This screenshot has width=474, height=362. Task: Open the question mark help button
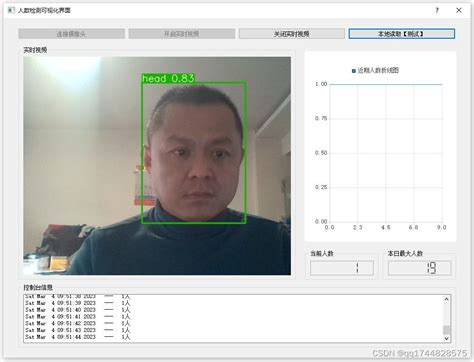pos(437,10)
